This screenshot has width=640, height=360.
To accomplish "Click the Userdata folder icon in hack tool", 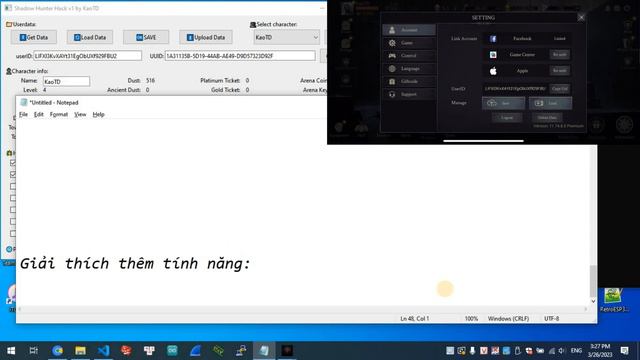I will (9, 24).
